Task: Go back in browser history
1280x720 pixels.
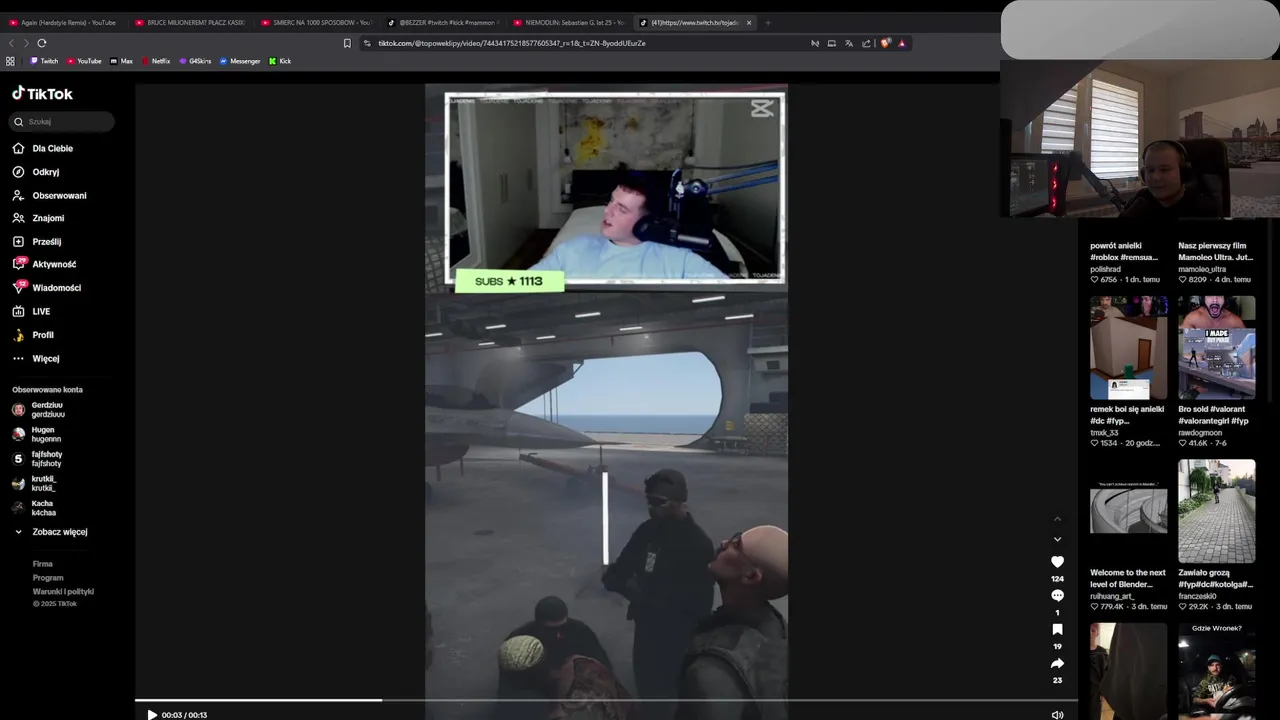Action: [11, 43]
